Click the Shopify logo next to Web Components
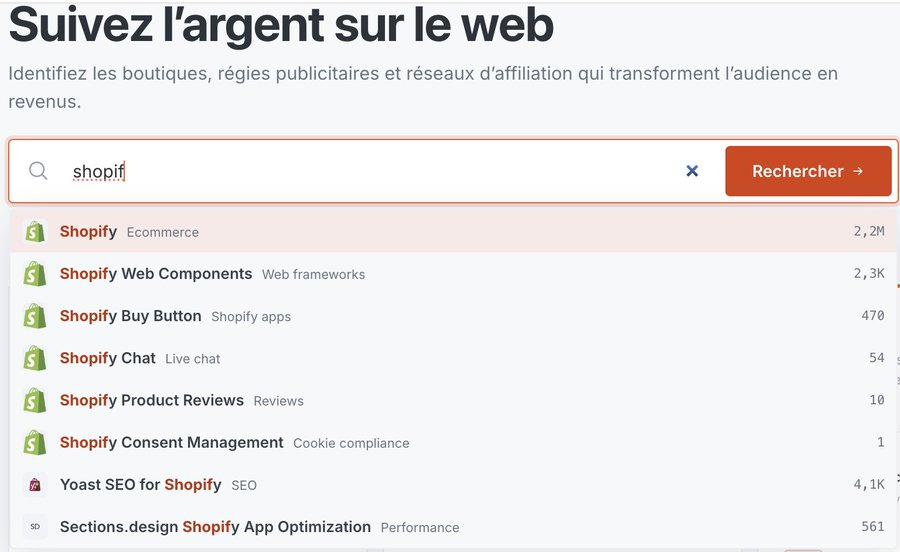This screenshot has height=552, width=900. [x=35, y=274]
